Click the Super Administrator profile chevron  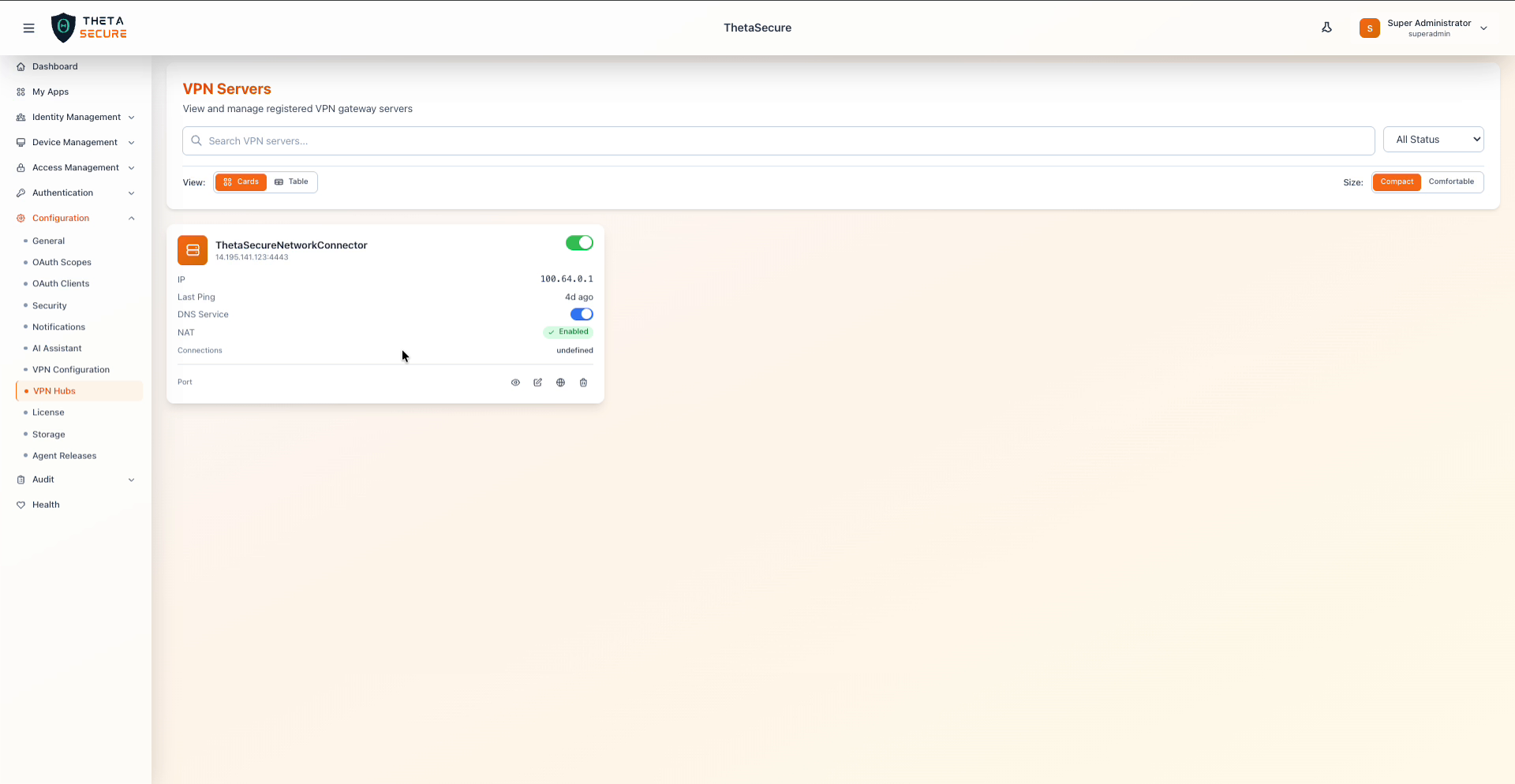[x=1485, y=28]
